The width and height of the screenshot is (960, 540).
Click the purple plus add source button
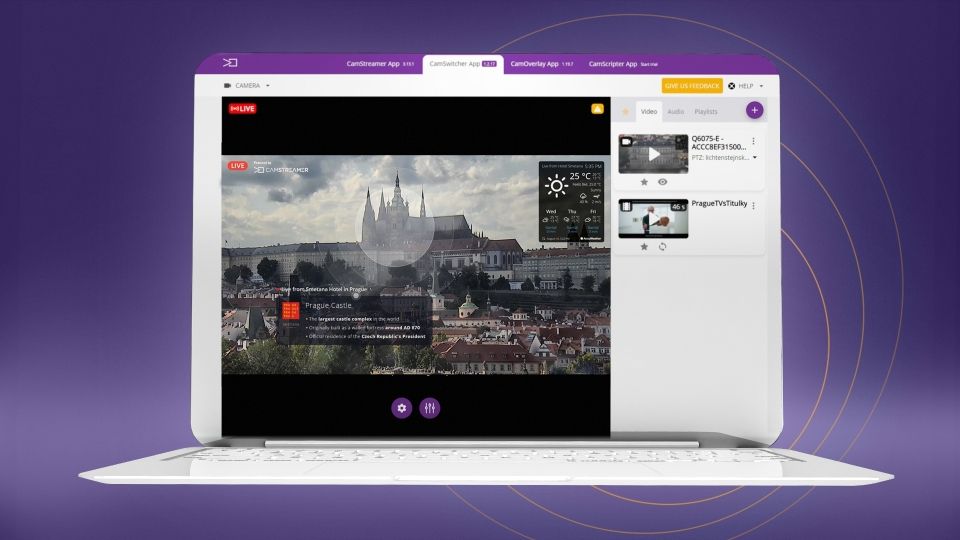tap(754, 111)
